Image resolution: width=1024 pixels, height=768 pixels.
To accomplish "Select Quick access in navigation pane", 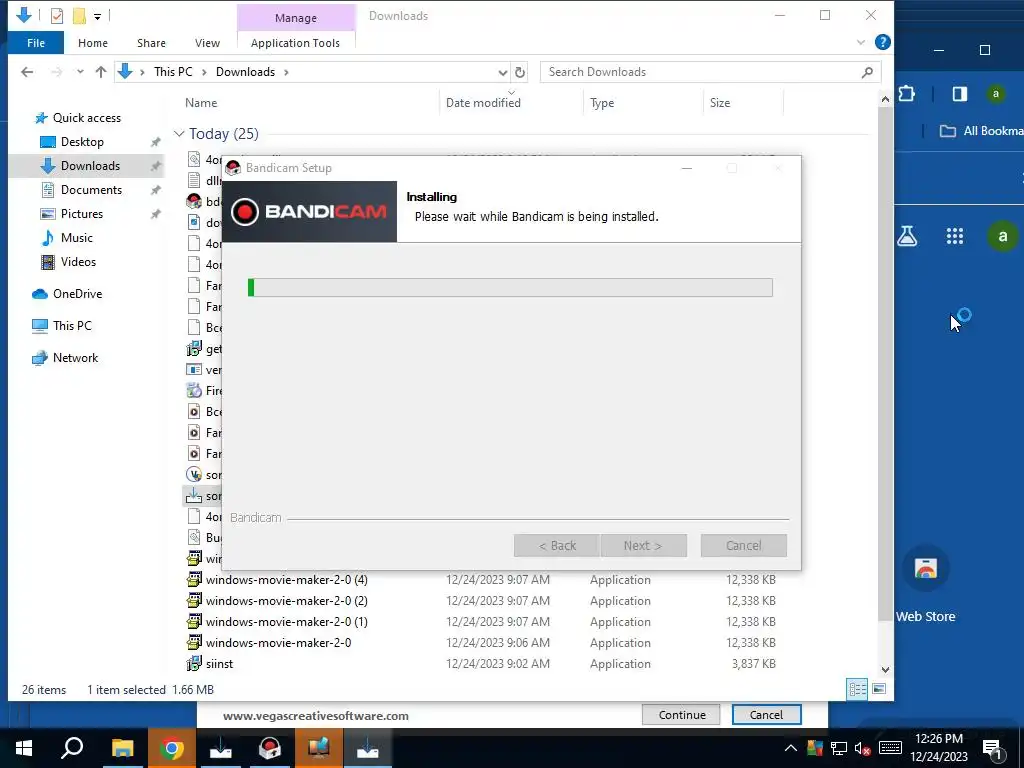I will 86,118.
